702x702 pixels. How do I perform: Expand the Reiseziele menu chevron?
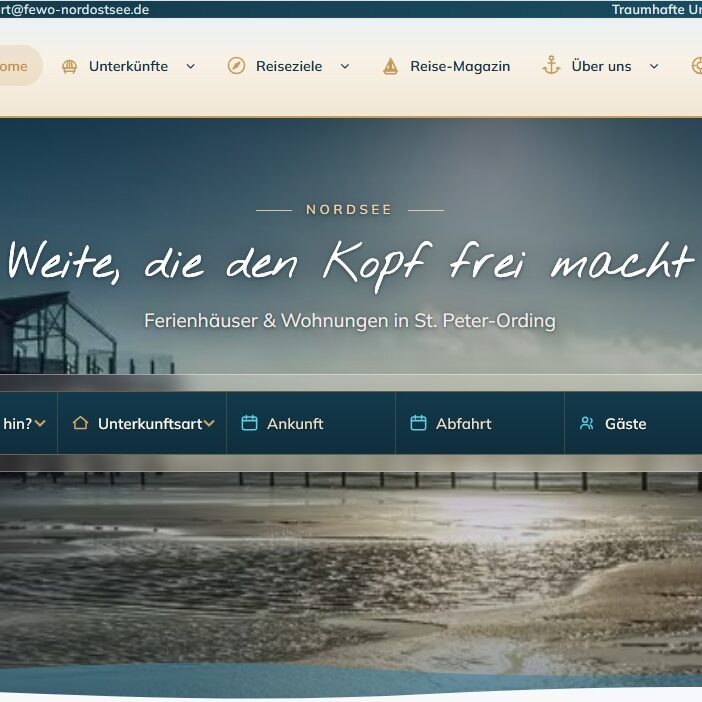345,66
